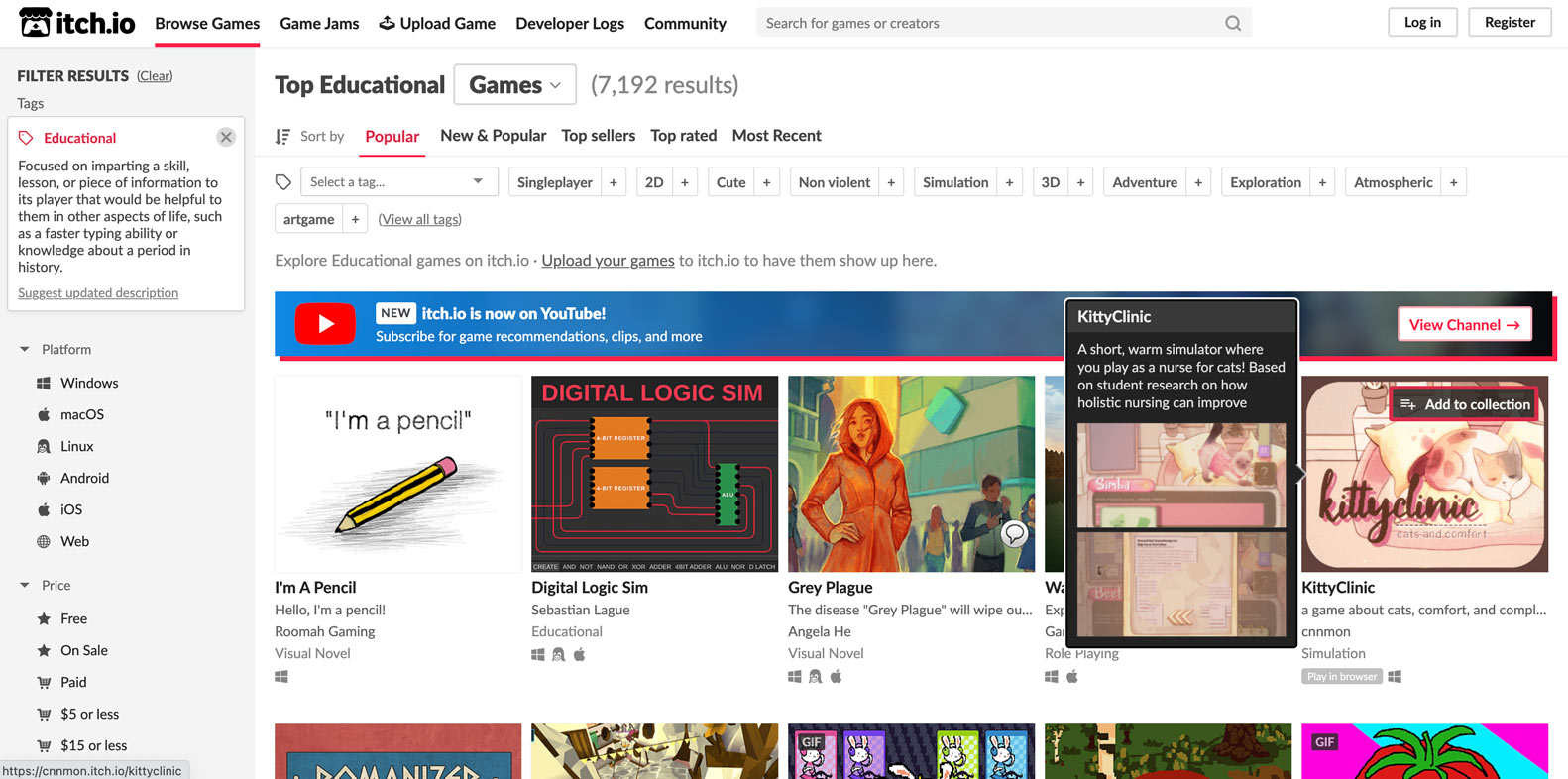Open Developer Logs
The height and width of the screenshot is (779, 1568).
click(x=570, y=23)
